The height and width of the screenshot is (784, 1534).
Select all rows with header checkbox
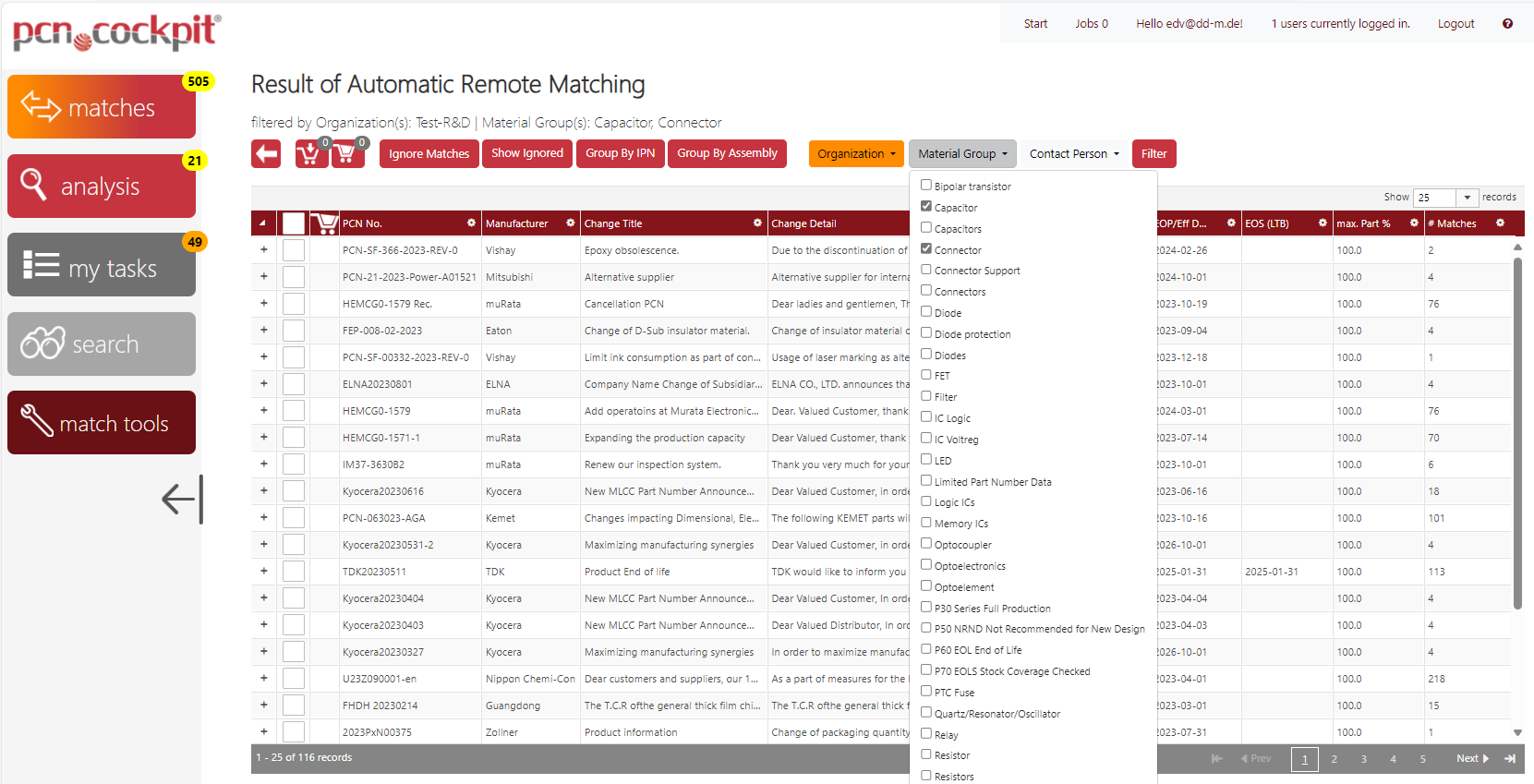point(294,223)
